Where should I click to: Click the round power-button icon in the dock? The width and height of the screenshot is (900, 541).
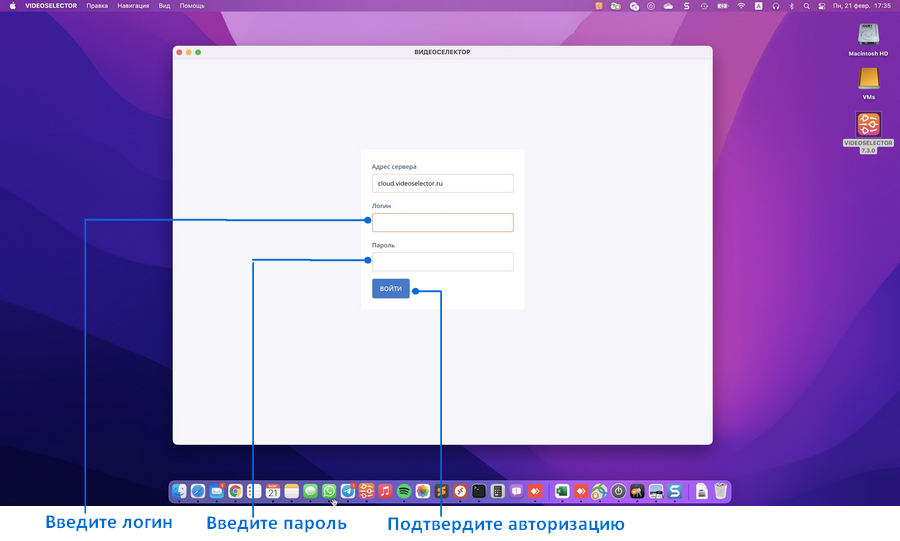click(x=618, y=491)
